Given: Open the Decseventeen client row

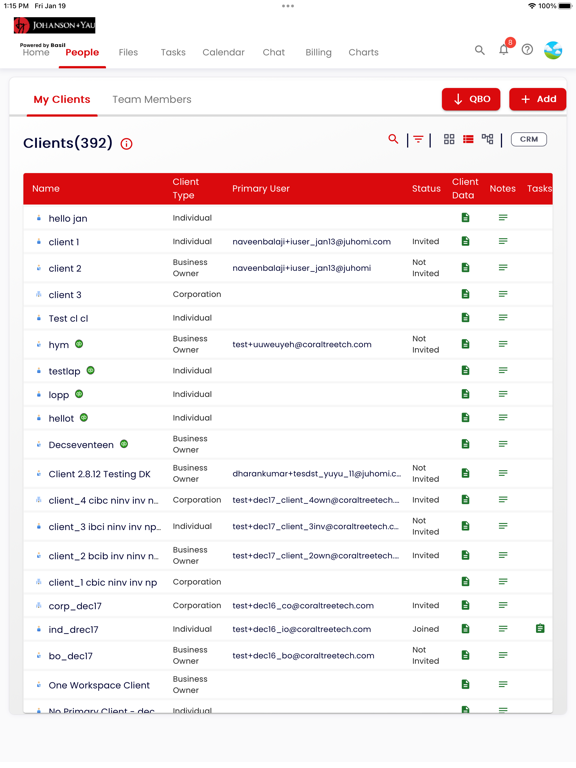Looking at the screenshot, I should pos(288,444).
